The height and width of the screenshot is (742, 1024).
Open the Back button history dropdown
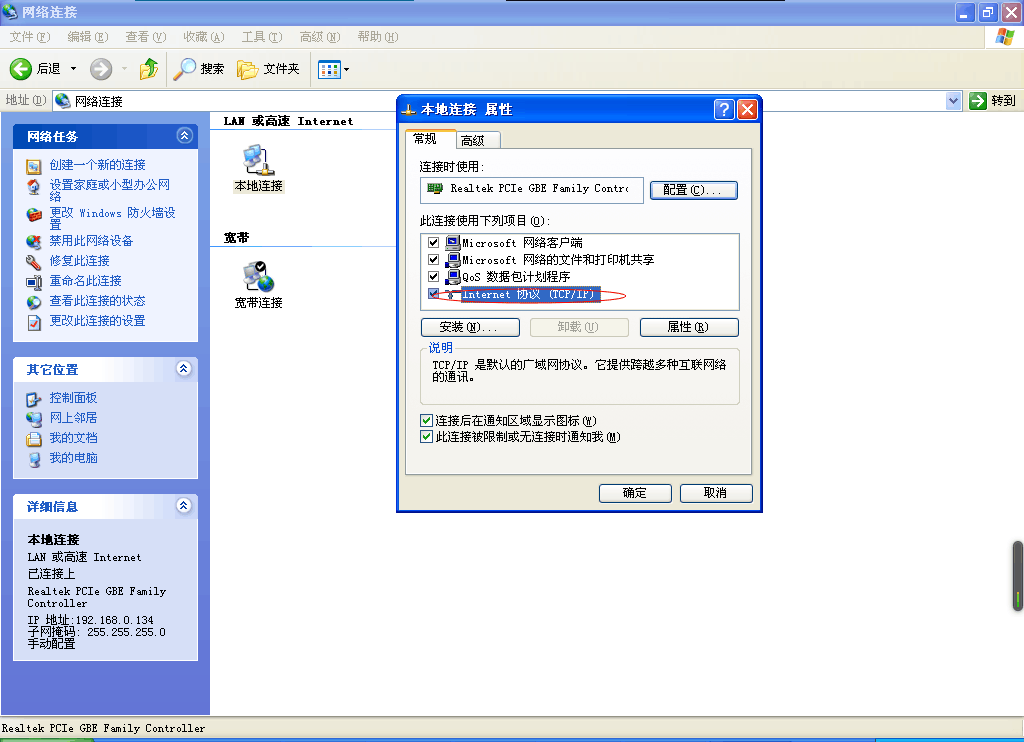click(x=73, y=69)
